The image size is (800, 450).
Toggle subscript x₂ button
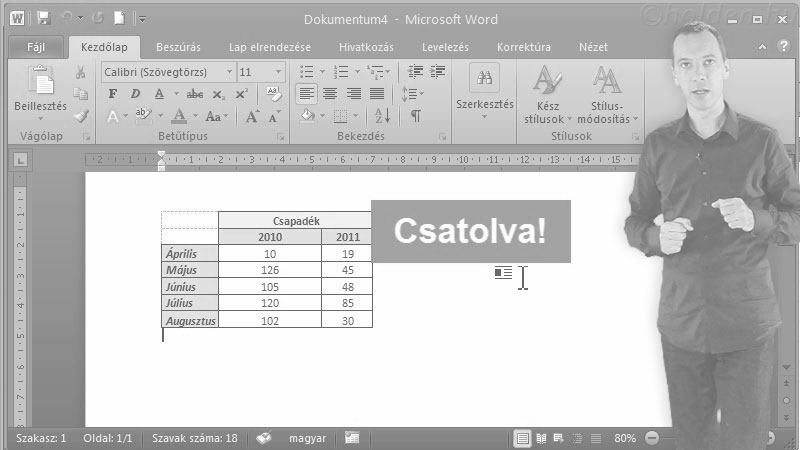pos(218,94)
